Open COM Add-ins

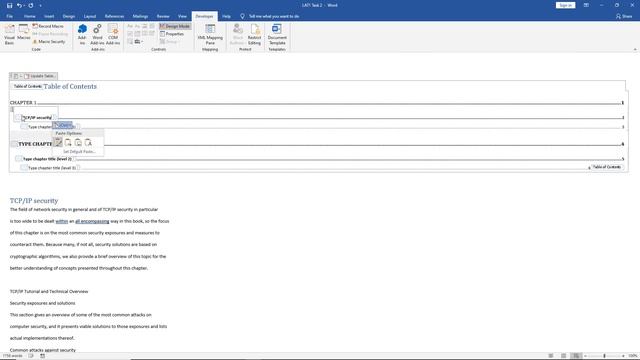113,34
